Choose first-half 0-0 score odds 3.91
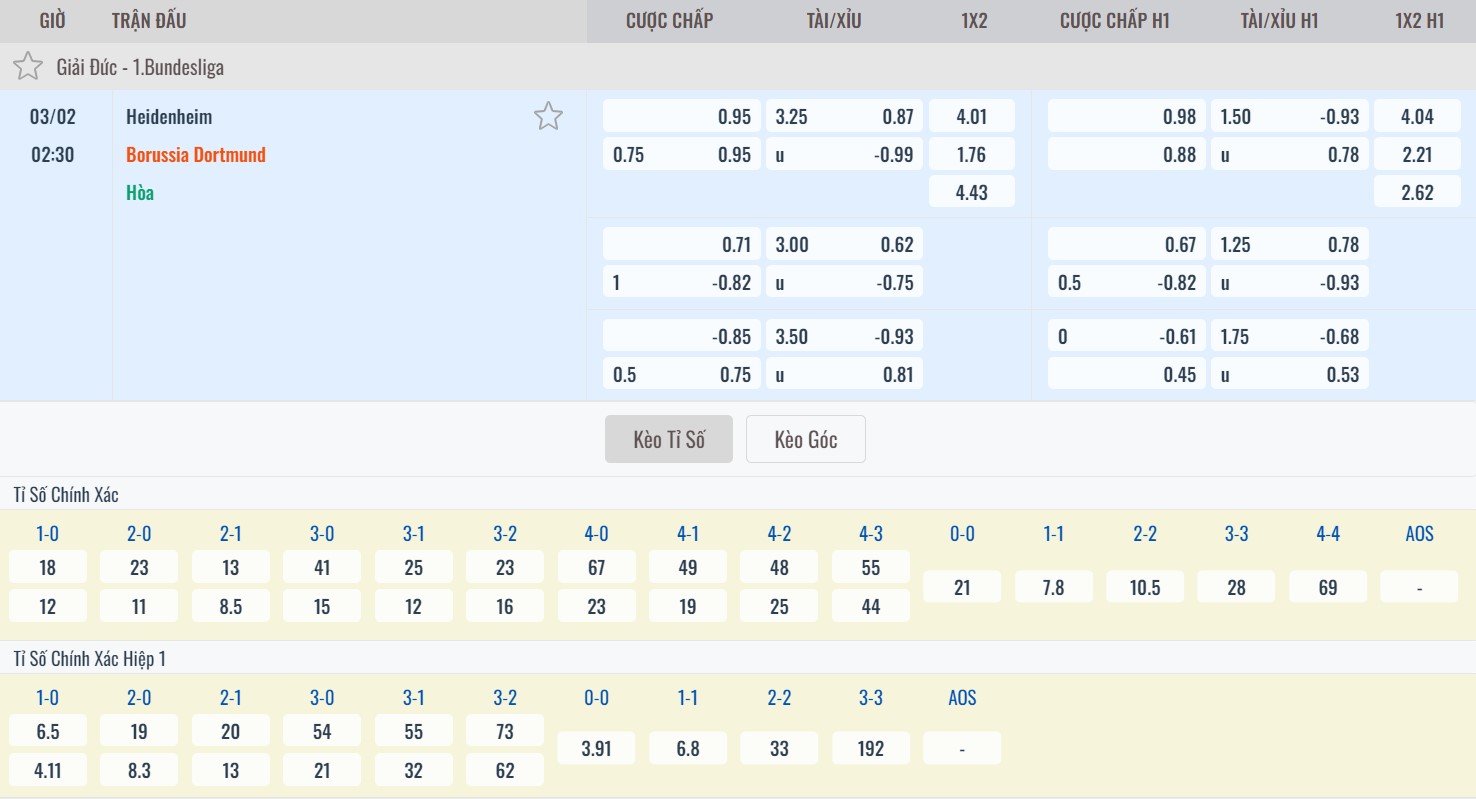This screenshot has width=1476, height=799. coord(596,748)
